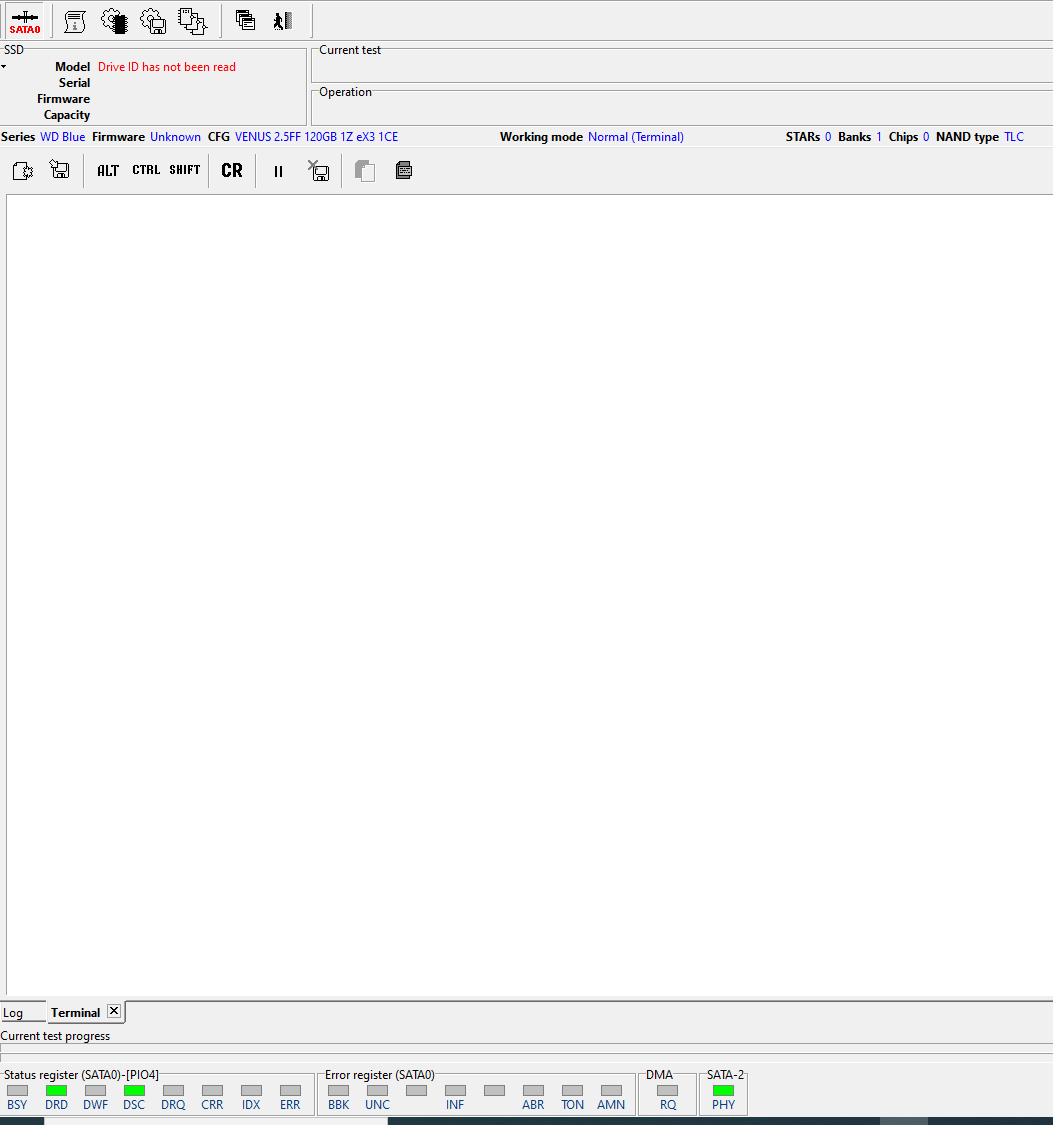Click the green DSC status indicator
Screen dimensions: 1053x1125
[x=134, y=1091]
